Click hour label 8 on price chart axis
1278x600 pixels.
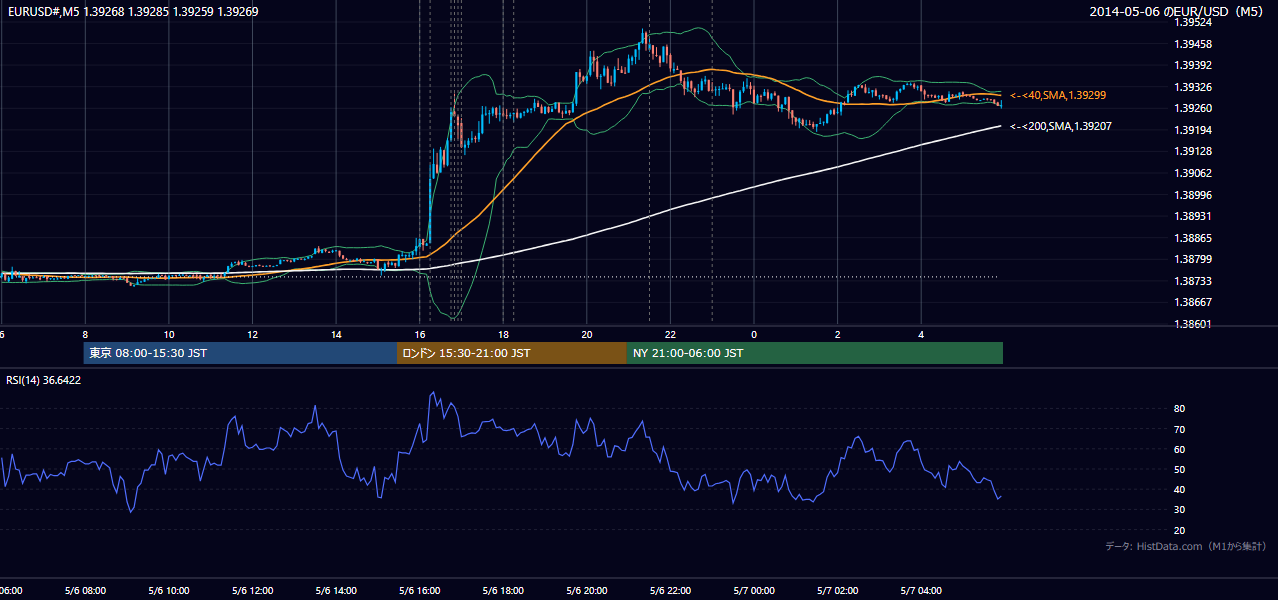pyautogui.click(x=85, y=334)
